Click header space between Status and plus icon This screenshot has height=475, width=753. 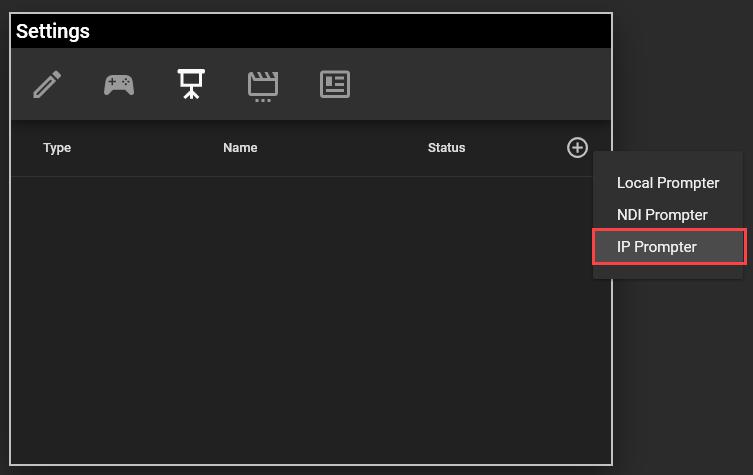click(x=515, y=148)
